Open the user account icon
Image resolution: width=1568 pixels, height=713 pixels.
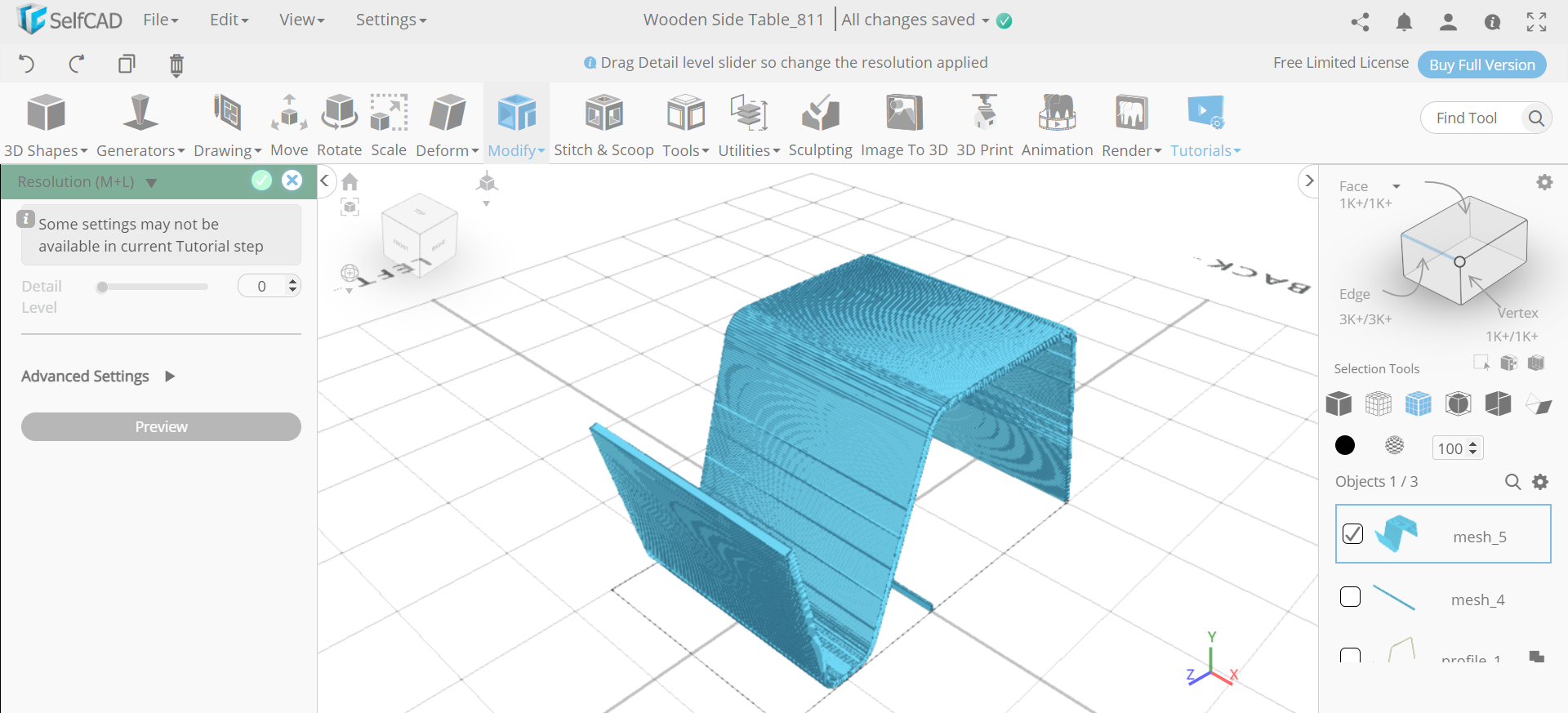point(1448,22)
